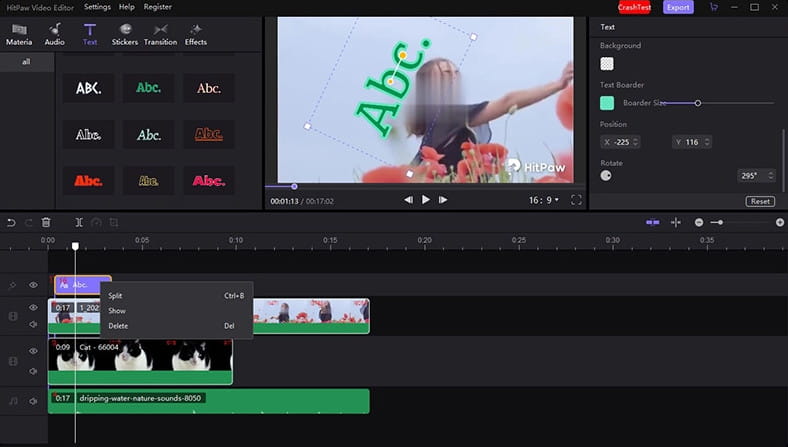788x447 pixels.
Task: Open the Materia media tab
Action: tap(19, 34)
